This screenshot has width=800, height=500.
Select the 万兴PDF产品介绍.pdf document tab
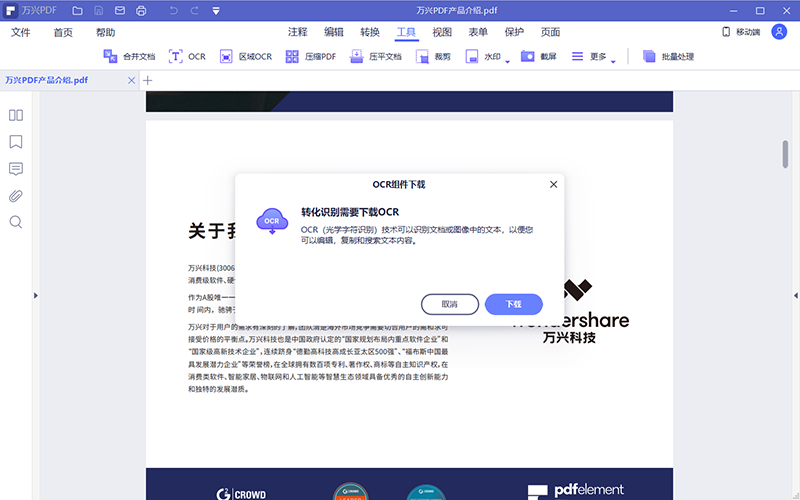46,80
